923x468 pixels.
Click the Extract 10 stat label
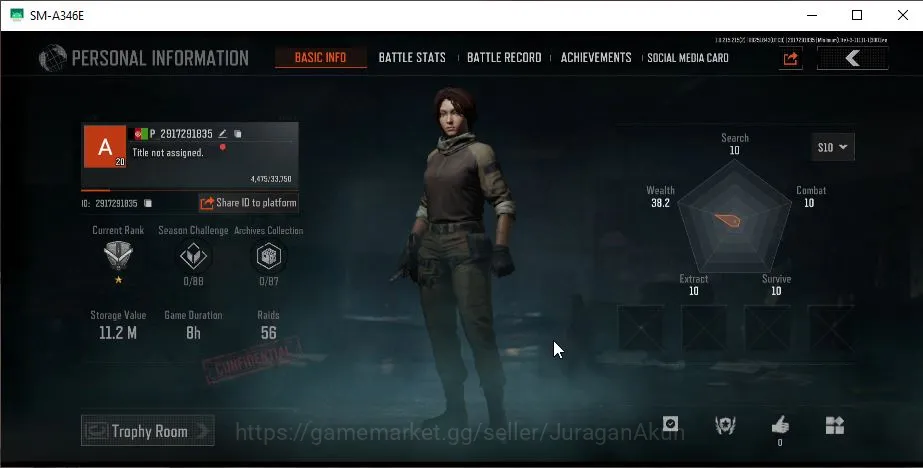pos(693,285)
